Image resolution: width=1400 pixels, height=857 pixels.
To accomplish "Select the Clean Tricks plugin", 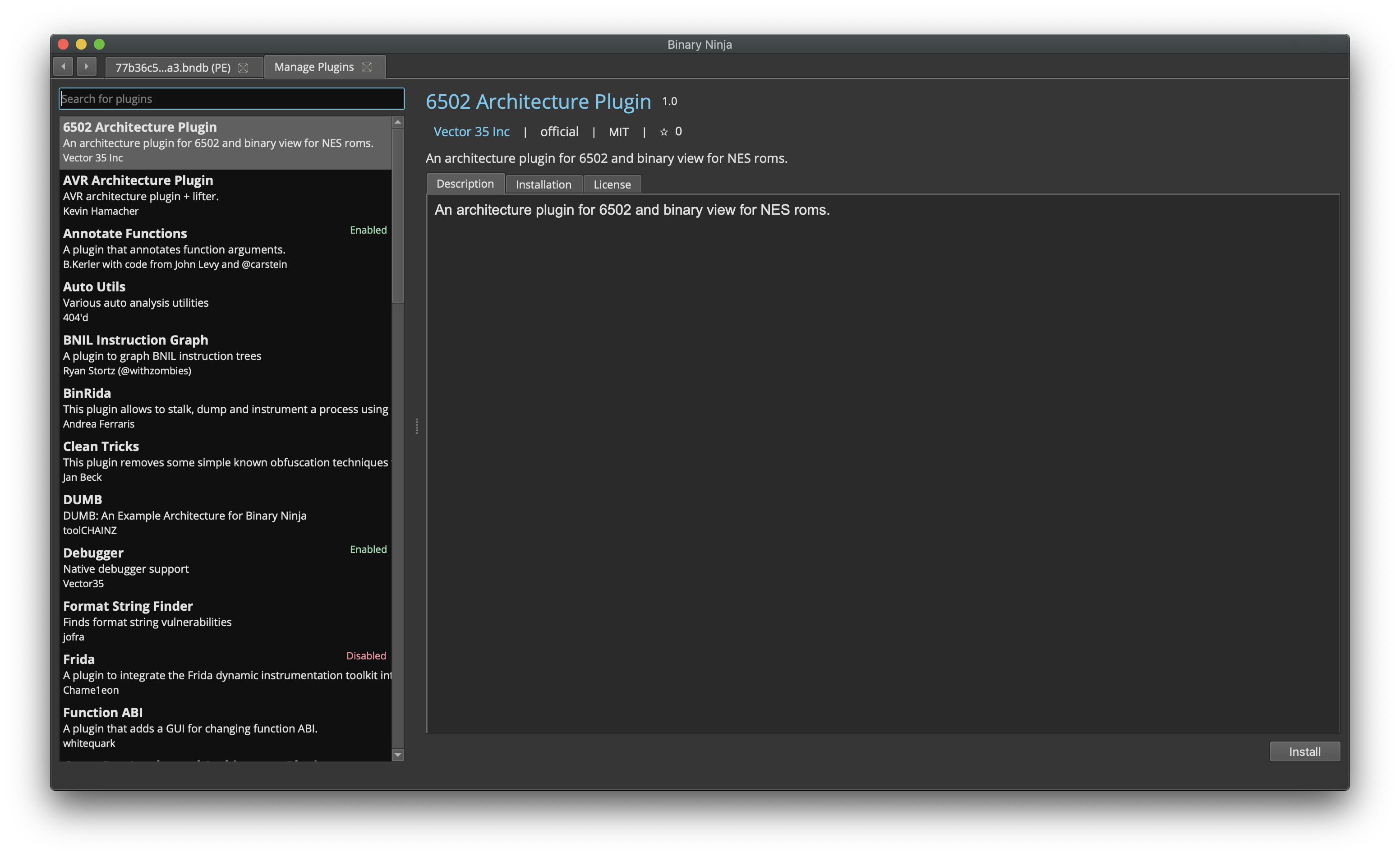I will 226,461.
